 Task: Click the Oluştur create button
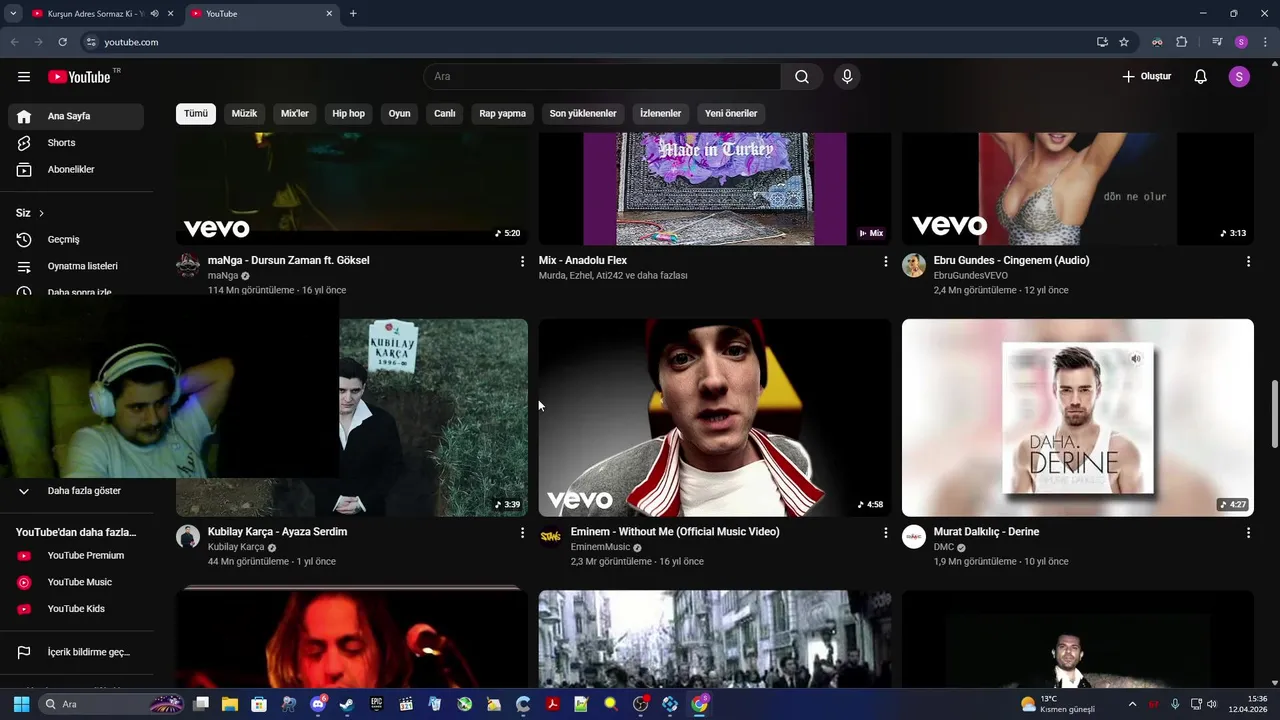point(1146,77)
